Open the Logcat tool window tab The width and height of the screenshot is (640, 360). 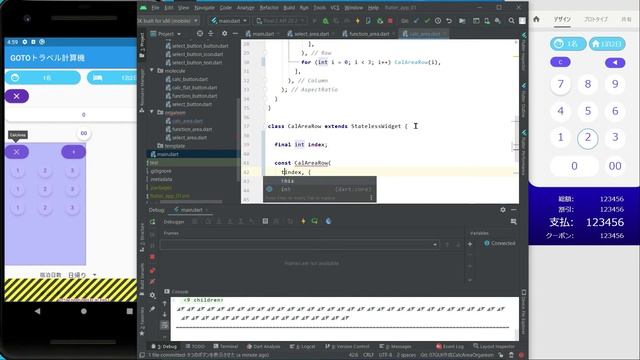tap(302, 346)
